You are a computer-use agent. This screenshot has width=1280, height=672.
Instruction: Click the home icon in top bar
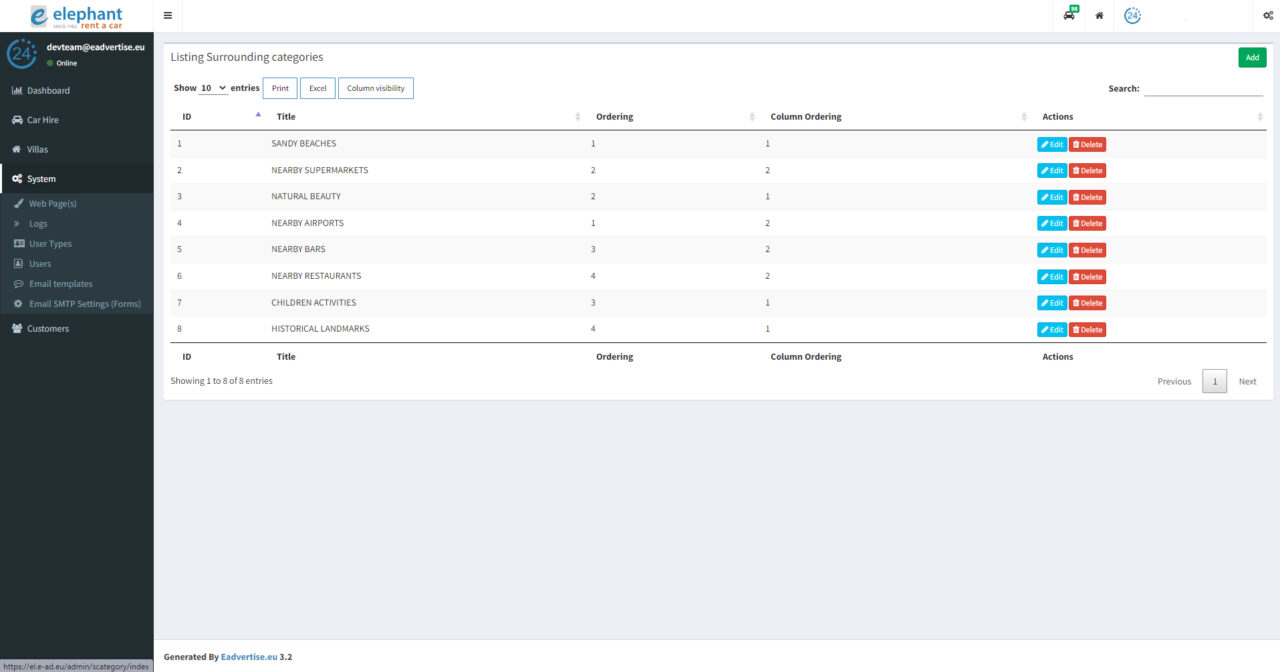[1099, 16]
